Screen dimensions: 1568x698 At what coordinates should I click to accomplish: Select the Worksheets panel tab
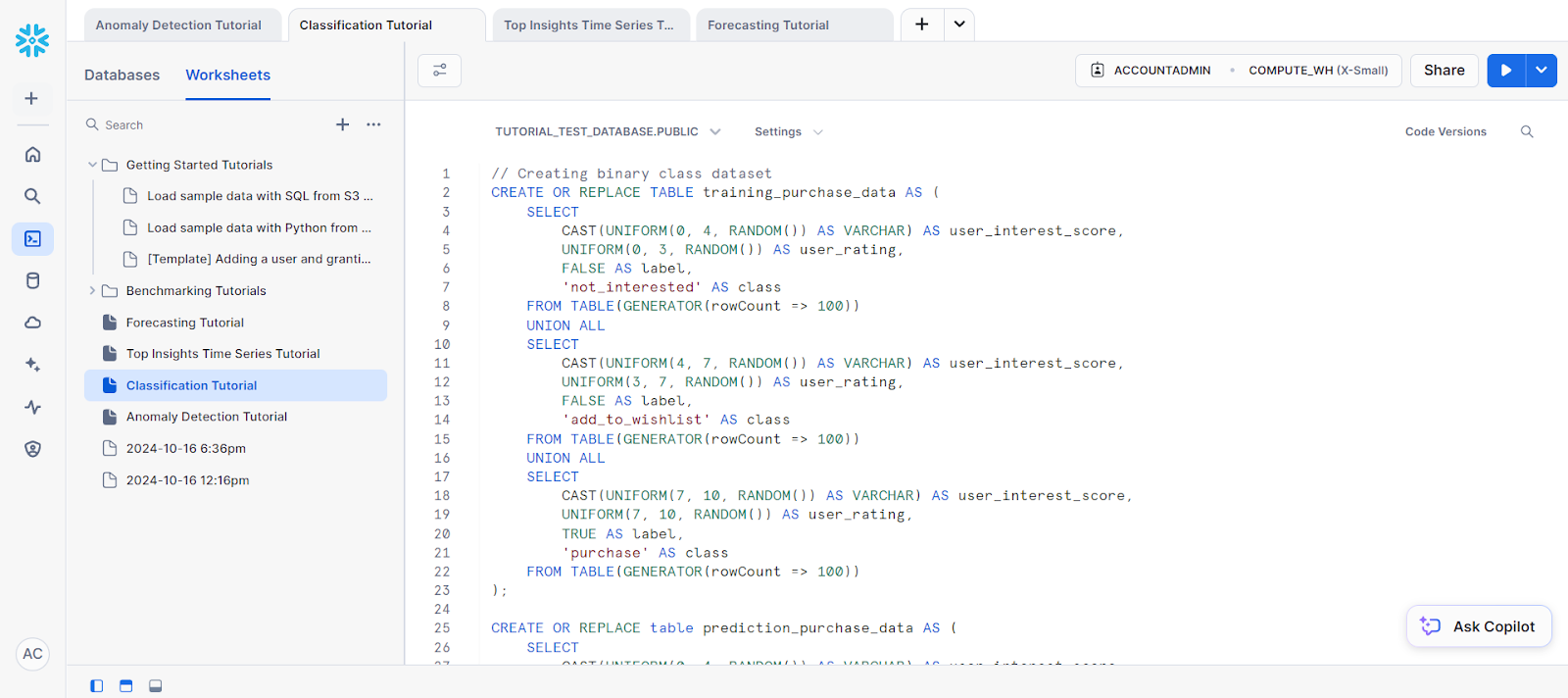pyautogui.click(x=228, y=75)
